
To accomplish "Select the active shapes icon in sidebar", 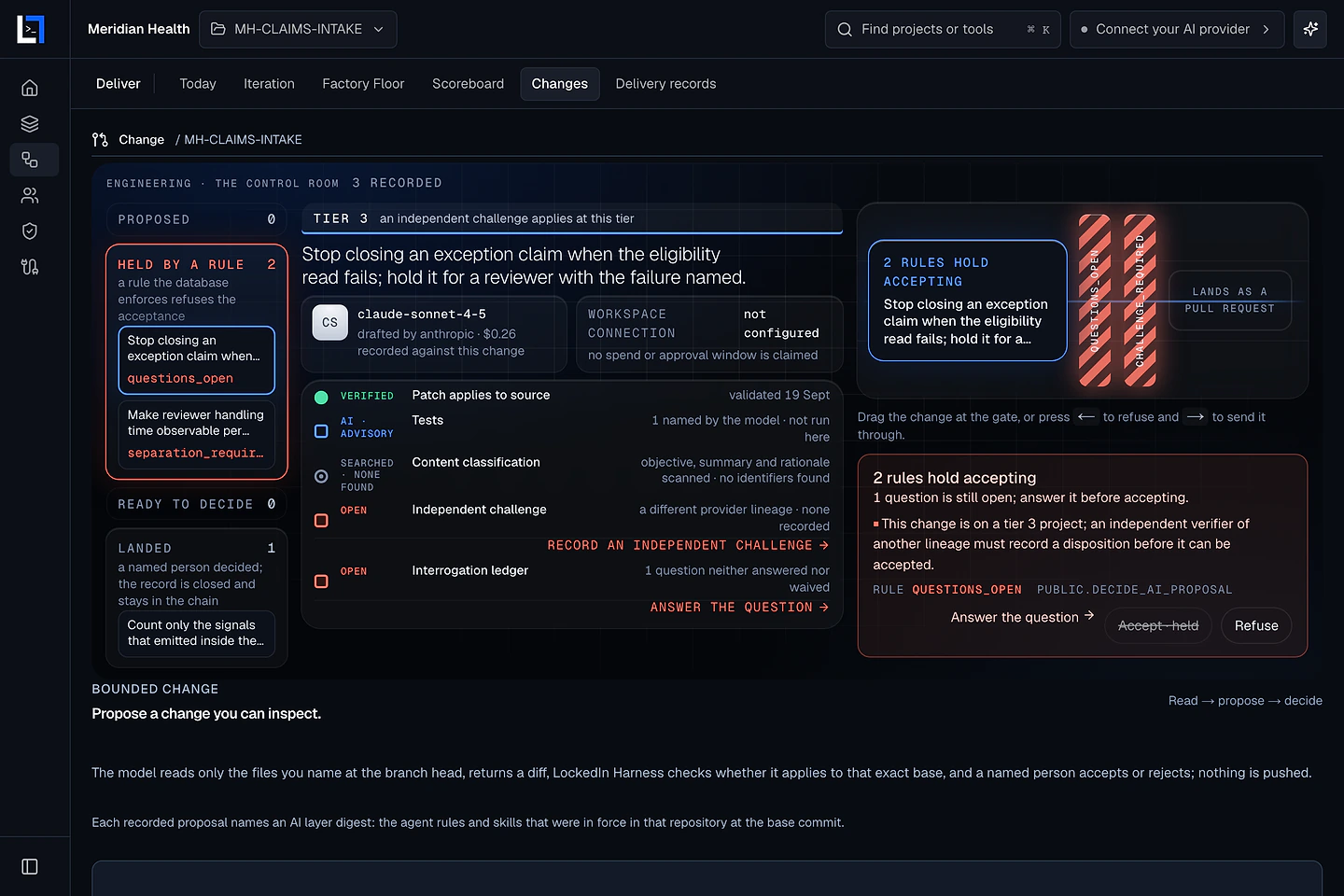I will coord(30,160).
